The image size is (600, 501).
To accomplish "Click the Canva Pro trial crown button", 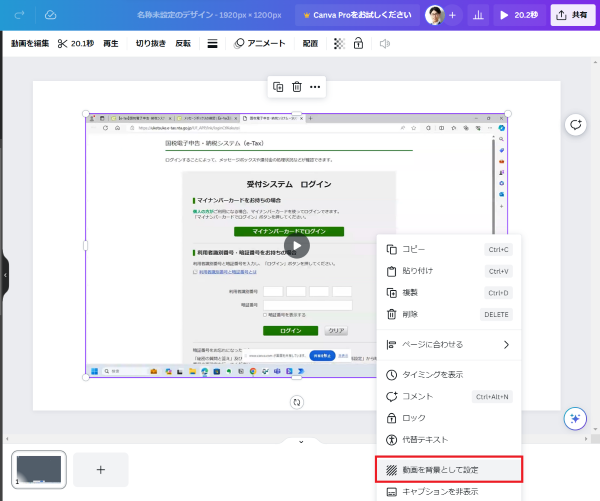I will [357, 15].
